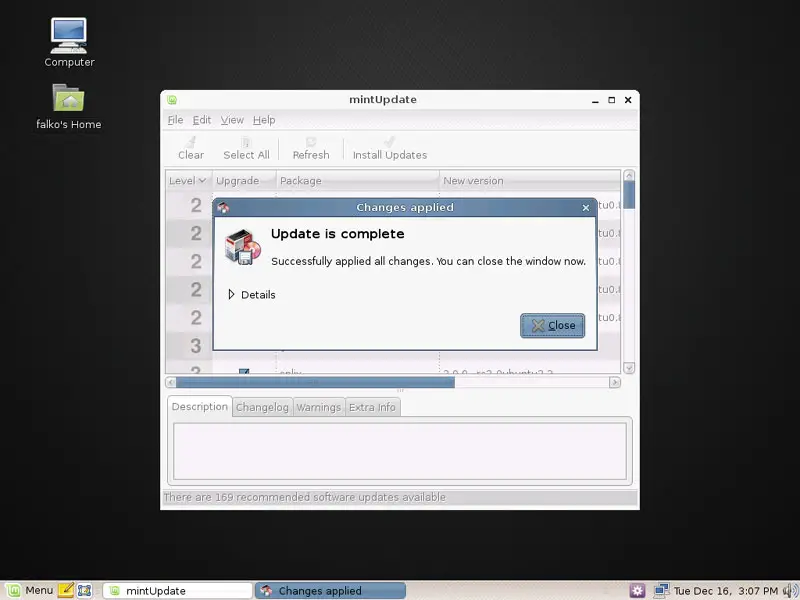Click the Select All toolbar icon

[246, 148]
